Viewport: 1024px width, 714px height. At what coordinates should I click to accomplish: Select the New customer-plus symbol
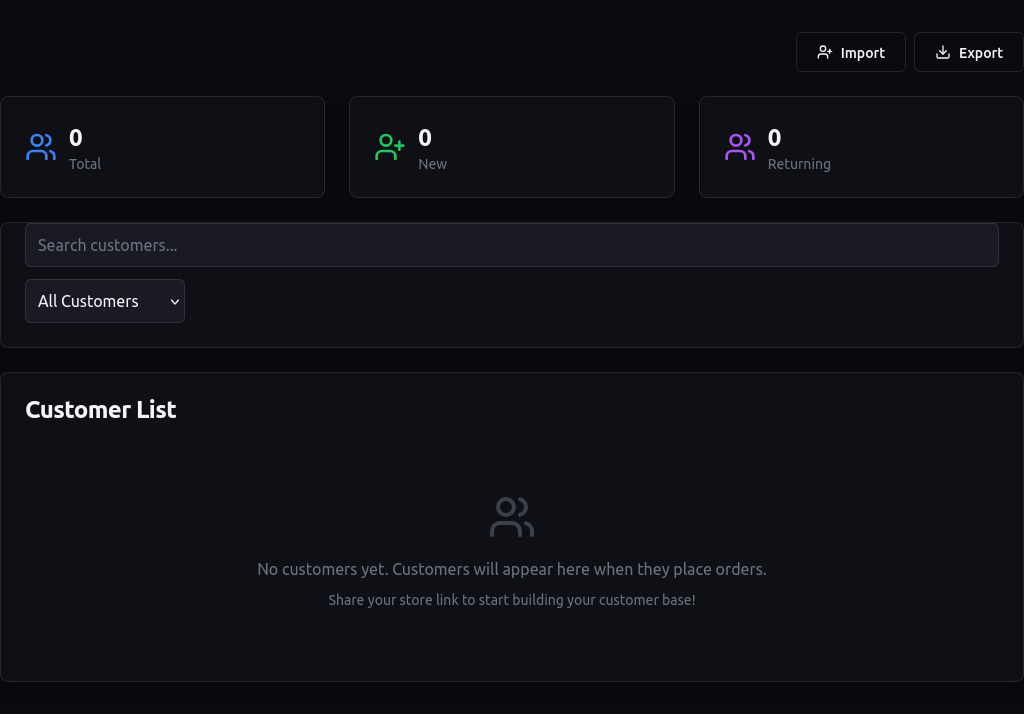[390, 147]
